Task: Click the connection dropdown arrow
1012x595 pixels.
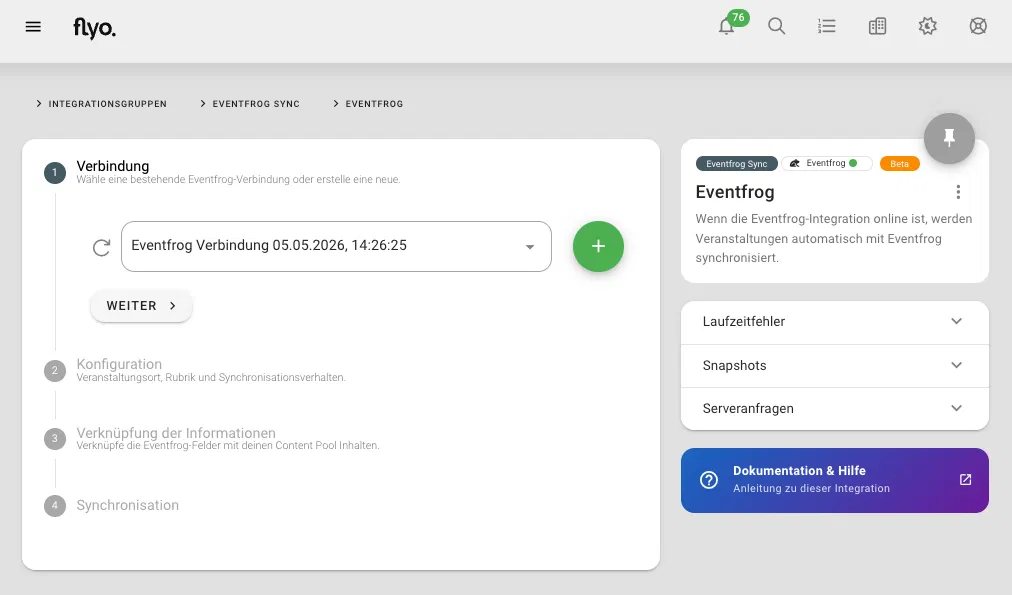Action: point(530,247)
